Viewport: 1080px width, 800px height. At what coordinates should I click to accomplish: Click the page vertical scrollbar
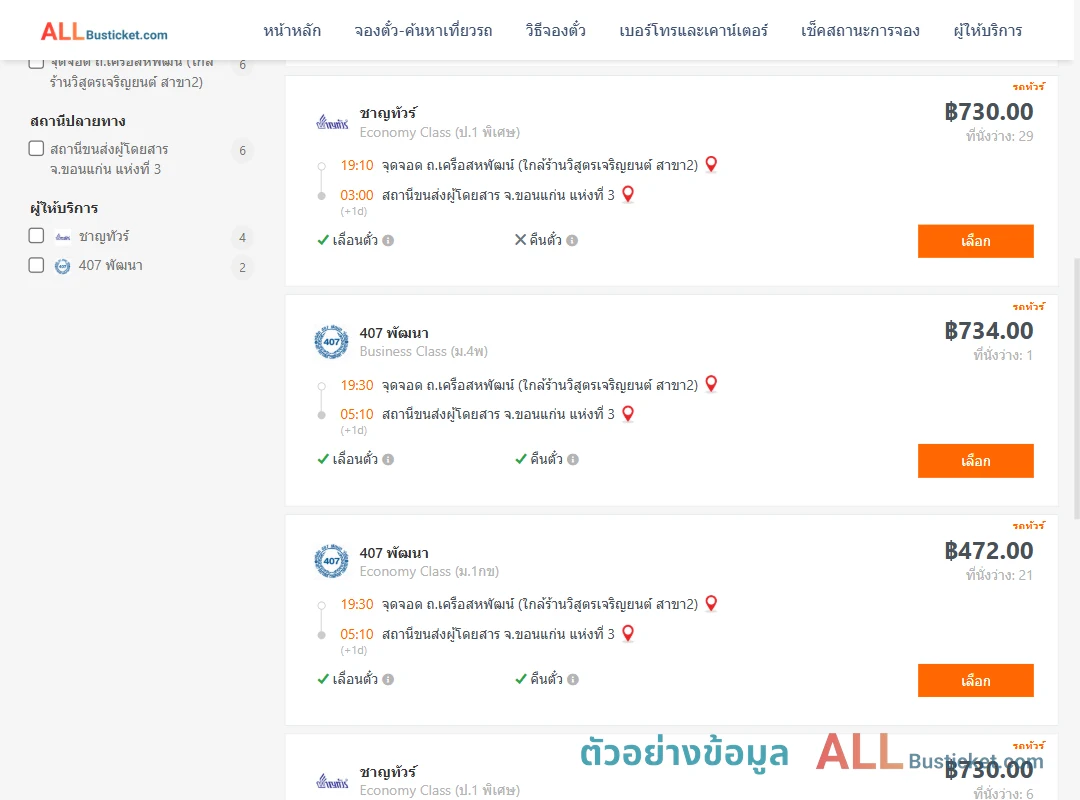(1077, 389)
